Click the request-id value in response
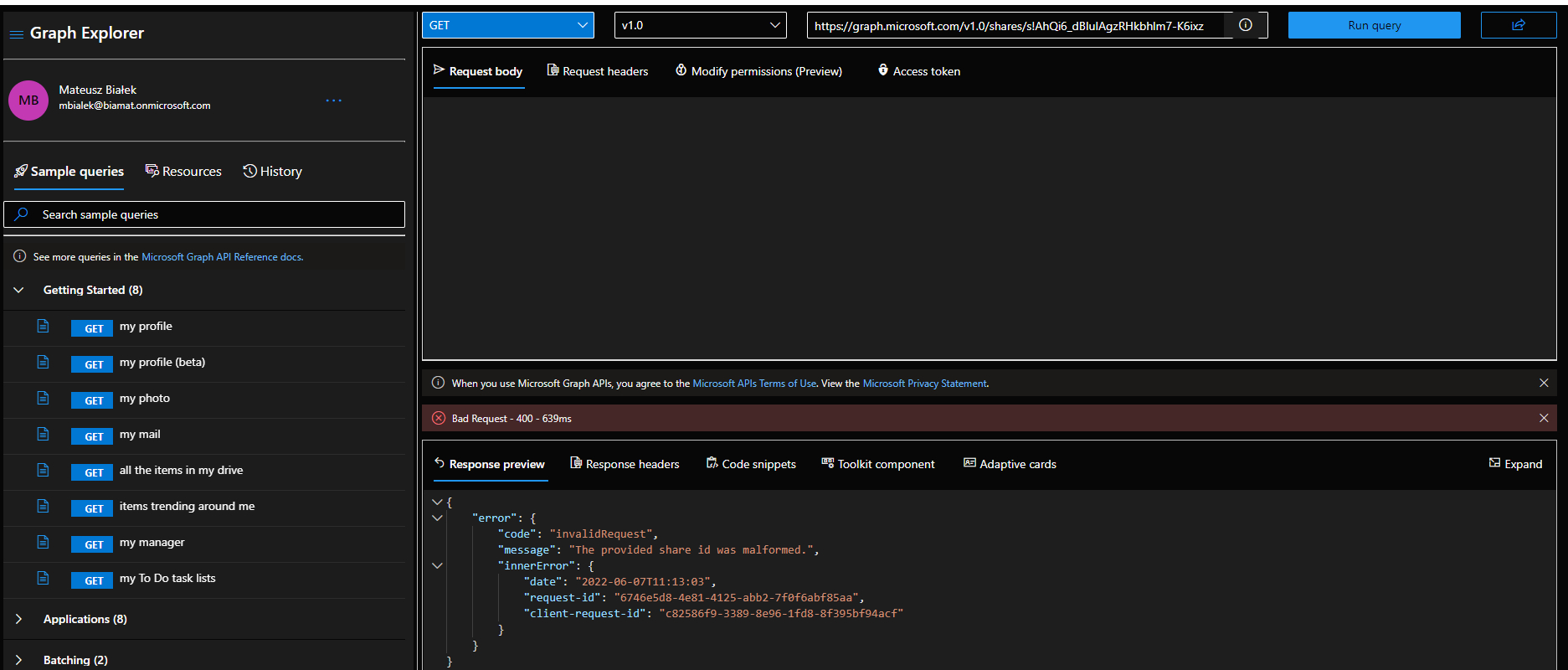The image size is (1568, 670). point(736,597)
